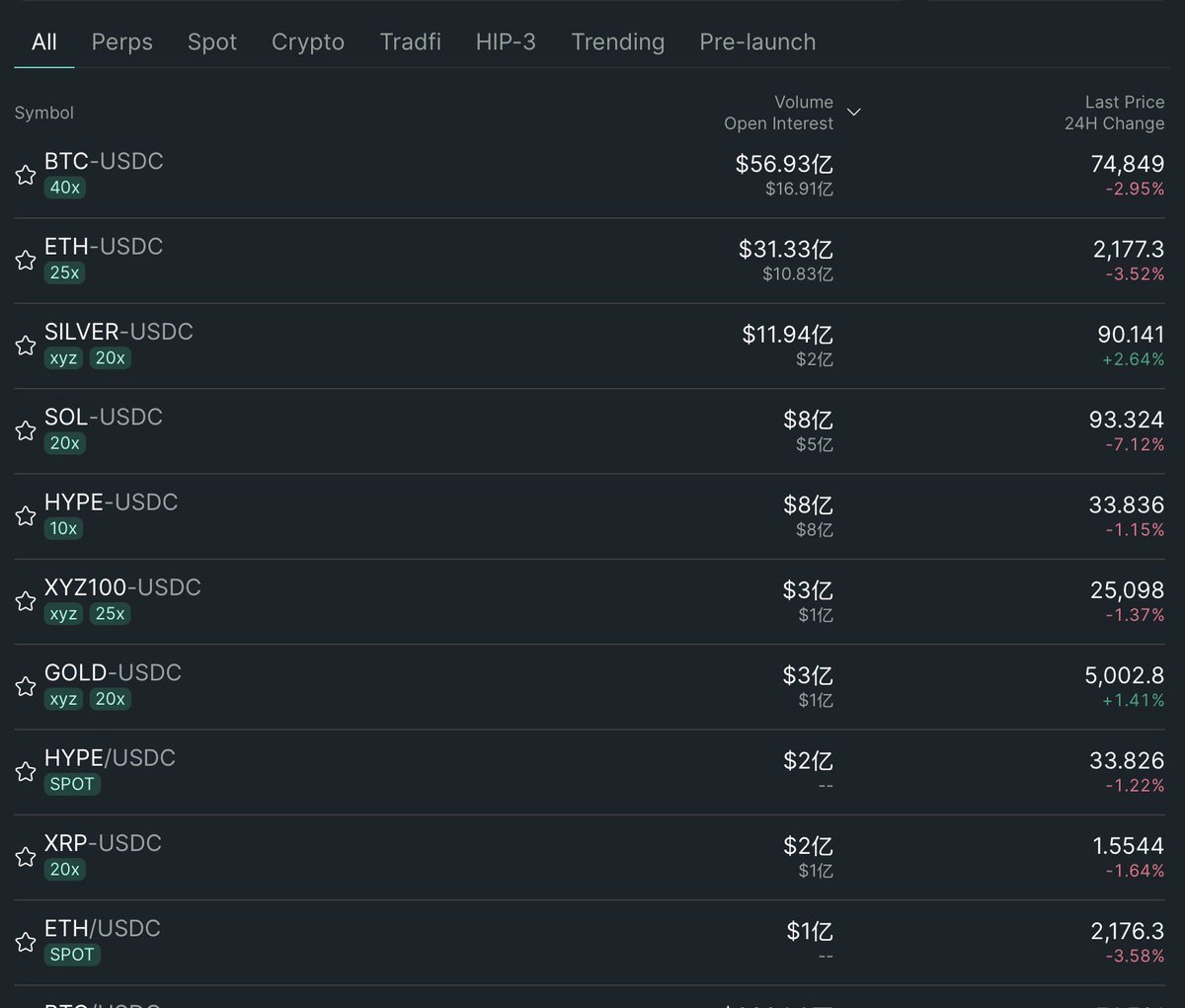Open the Volume sort chevron
The width and height of the screenshot is (1185, 1008).
click(854, 113)
